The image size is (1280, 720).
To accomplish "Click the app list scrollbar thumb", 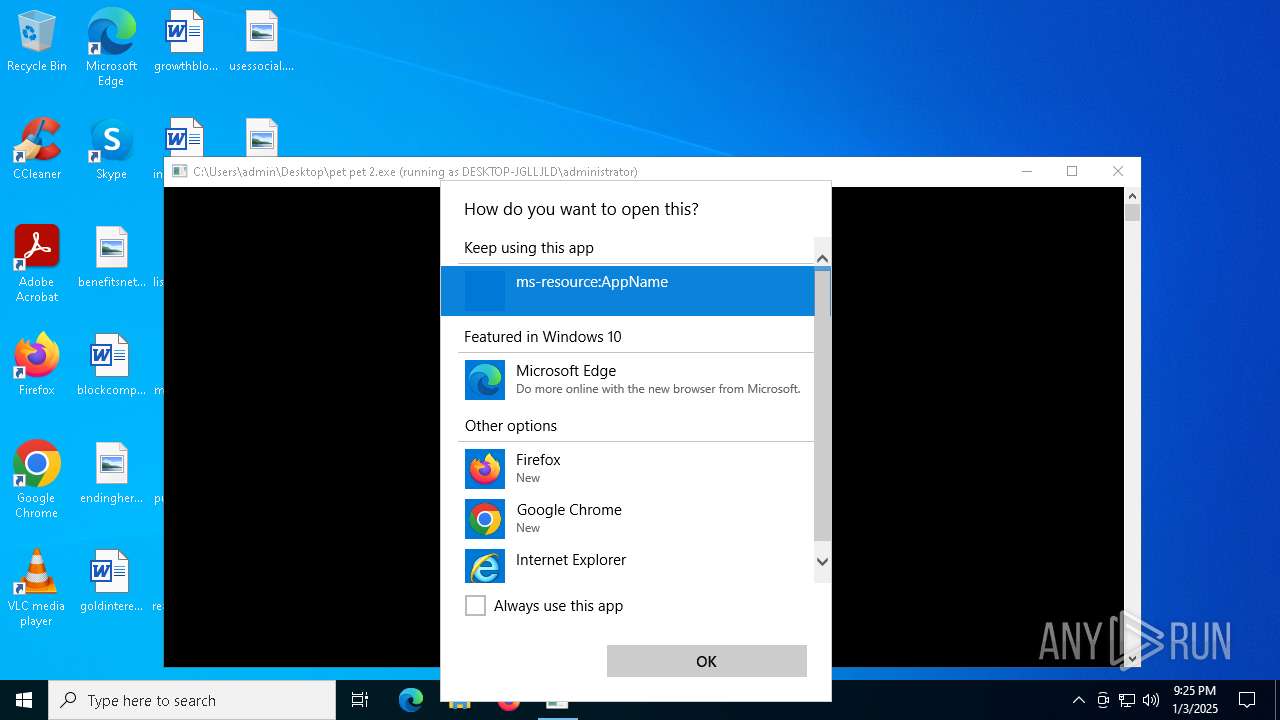I will (x=822, y=405).
